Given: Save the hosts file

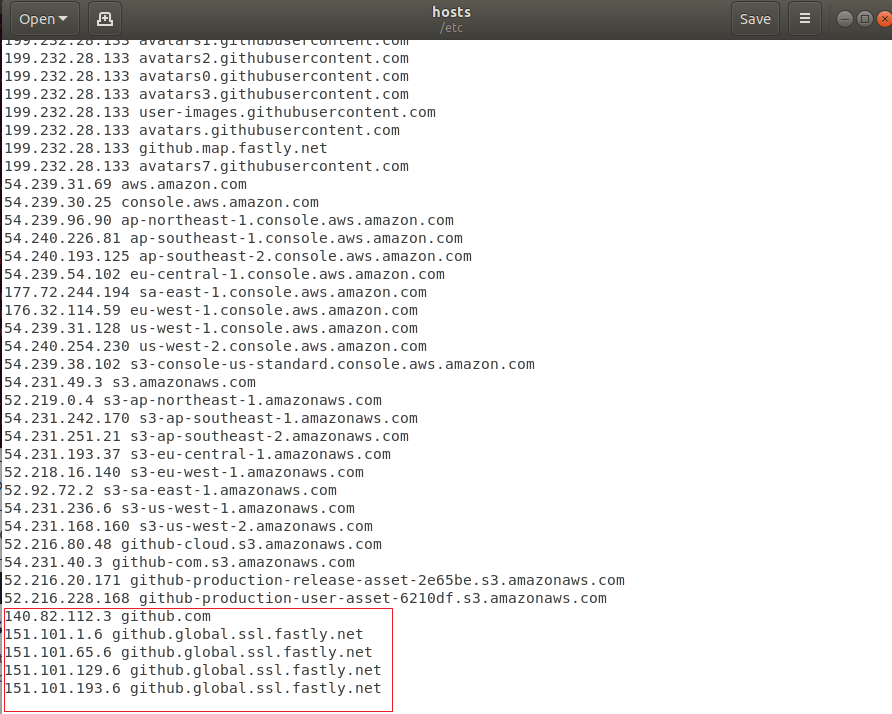Looking at the screenshot, I should (x=755, y=19).
